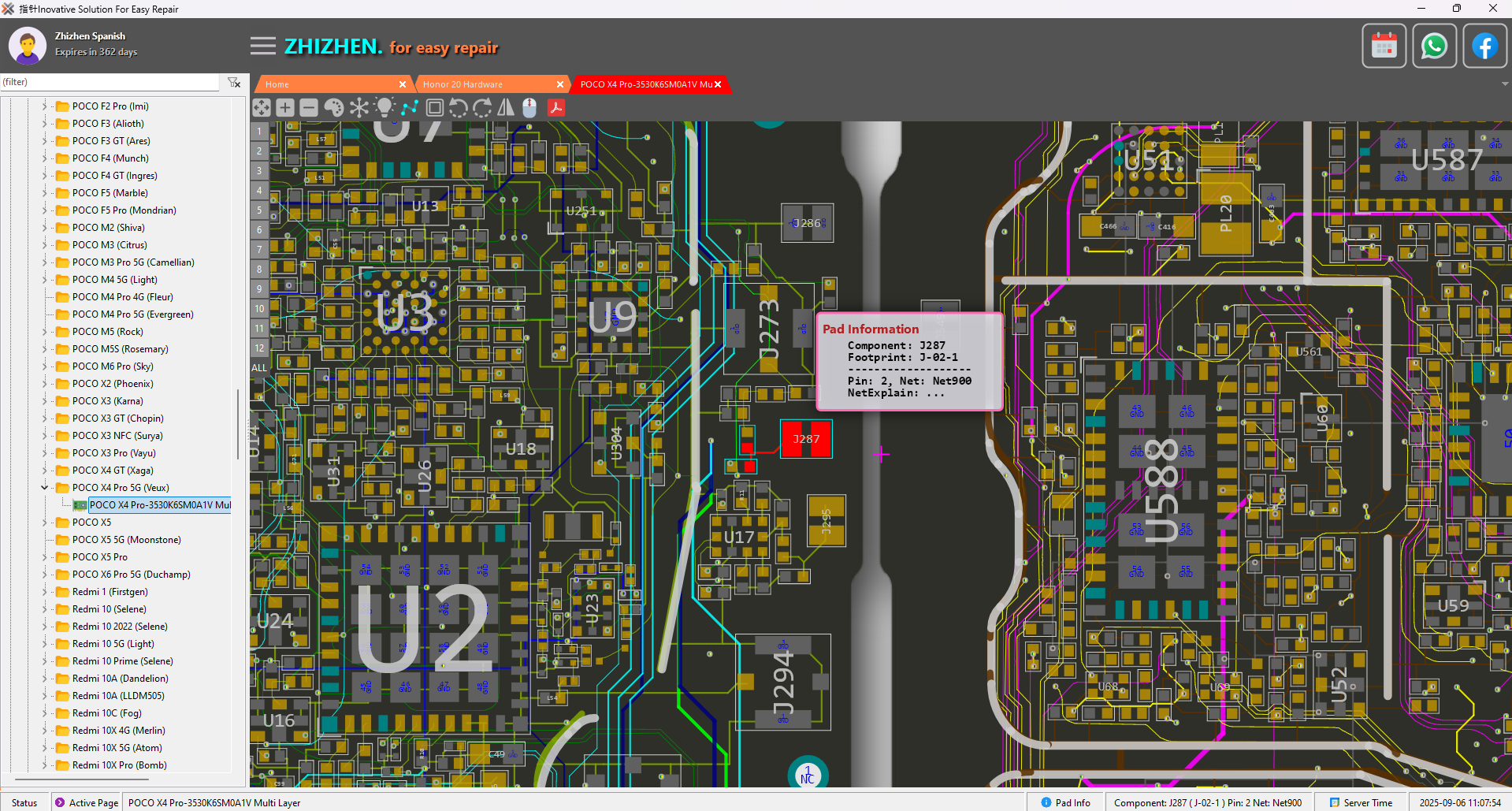Viewport: 1512px width, 811px height.
Task: Click the asterisk-shaped network node tool
Action: click(x=359, y=107)
